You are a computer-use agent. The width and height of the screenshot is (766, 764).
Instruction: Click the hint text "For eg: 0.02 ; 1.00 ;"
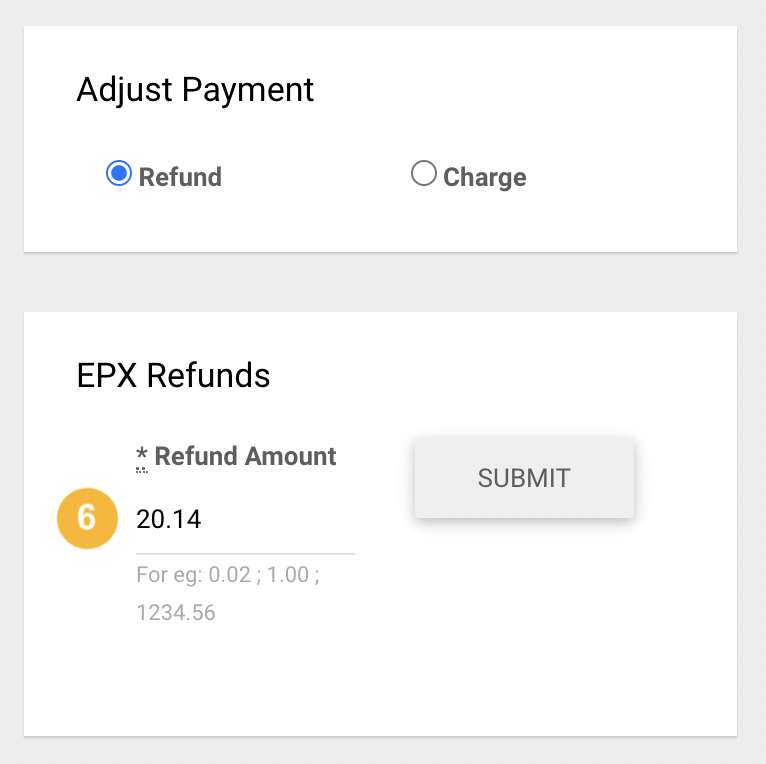(x=228, y=574)
